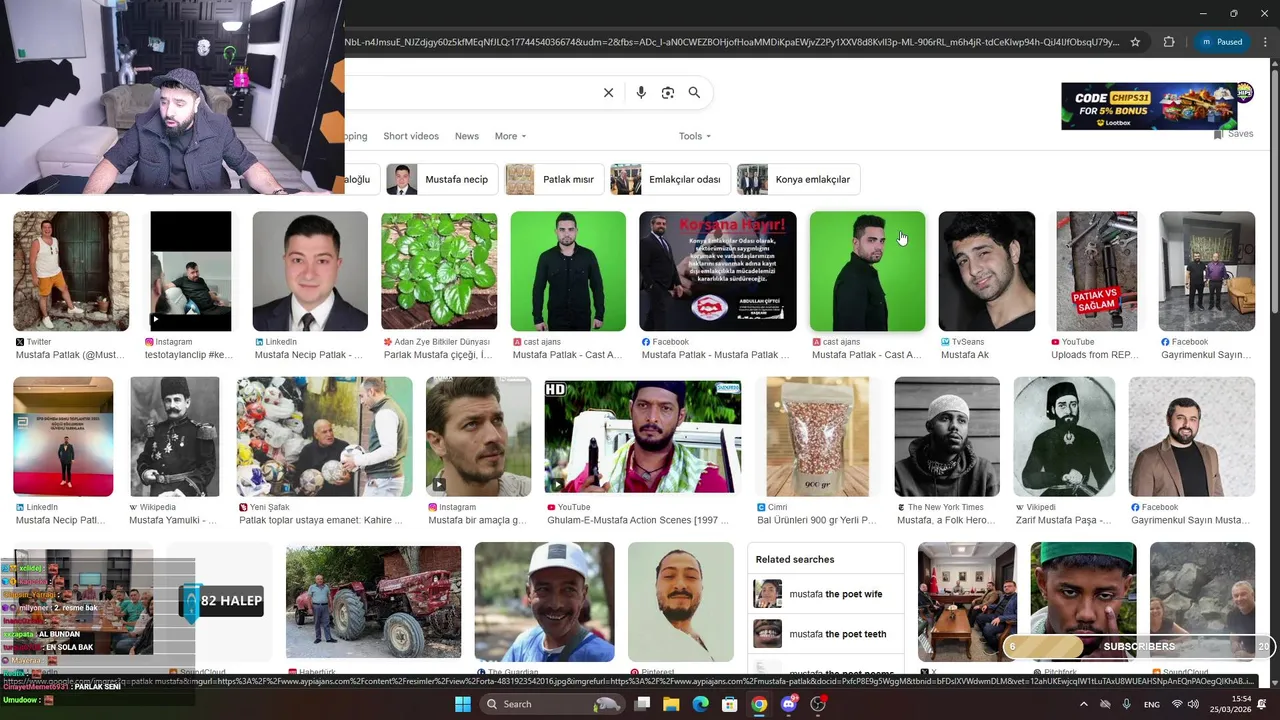Image resolution: width=1280 pixels, height=720 pixels.
Task: Open the Facebook Korsana Hayır poster image
Action: [718, 271]
